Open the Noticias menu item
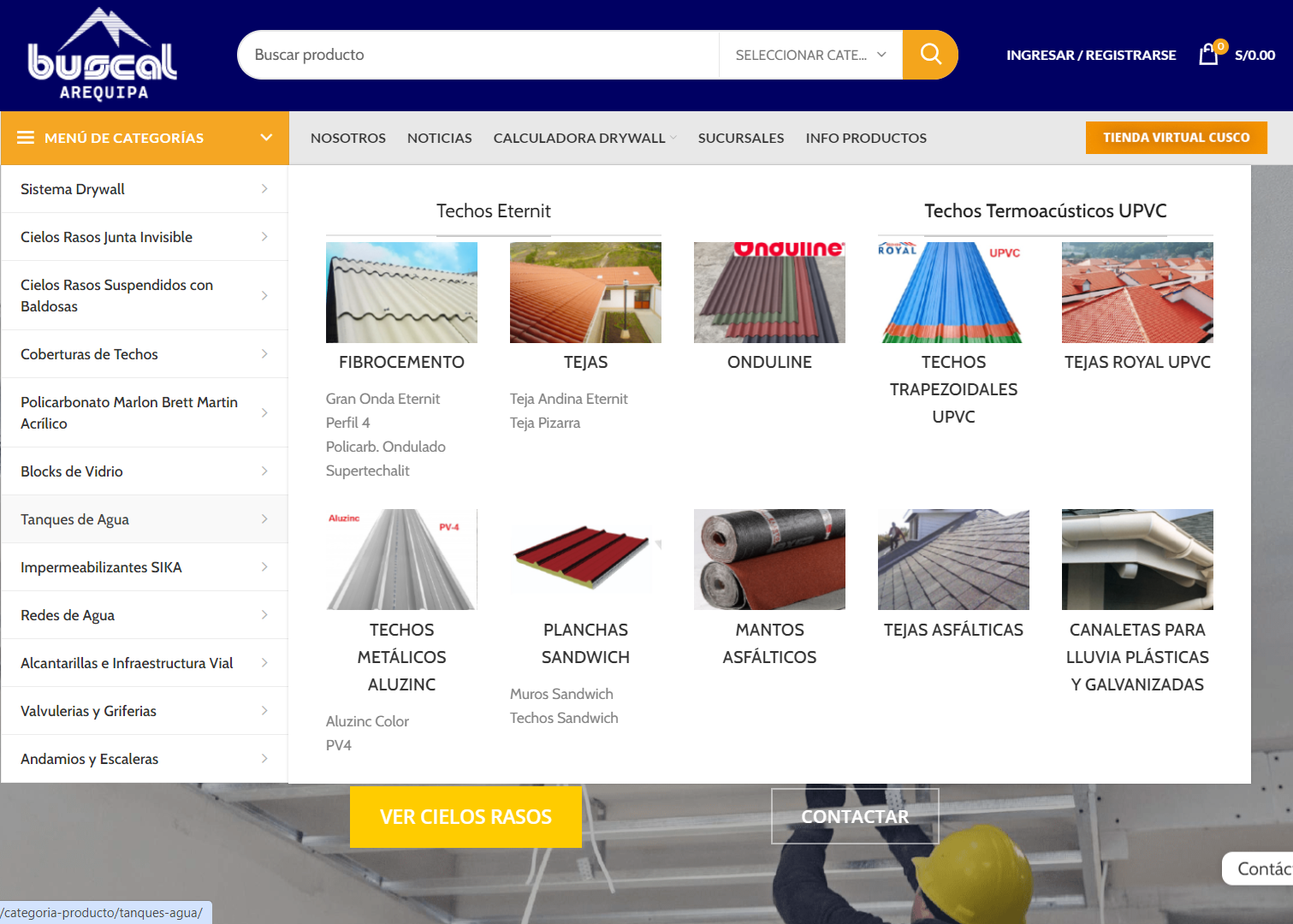This screenshot has height=924, width=1293. point(439,138)
